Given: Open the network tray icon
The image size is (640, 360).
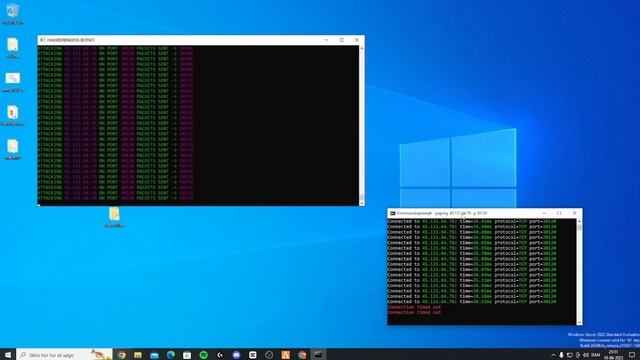Looking at the screenshot, I should pos(570,355).
